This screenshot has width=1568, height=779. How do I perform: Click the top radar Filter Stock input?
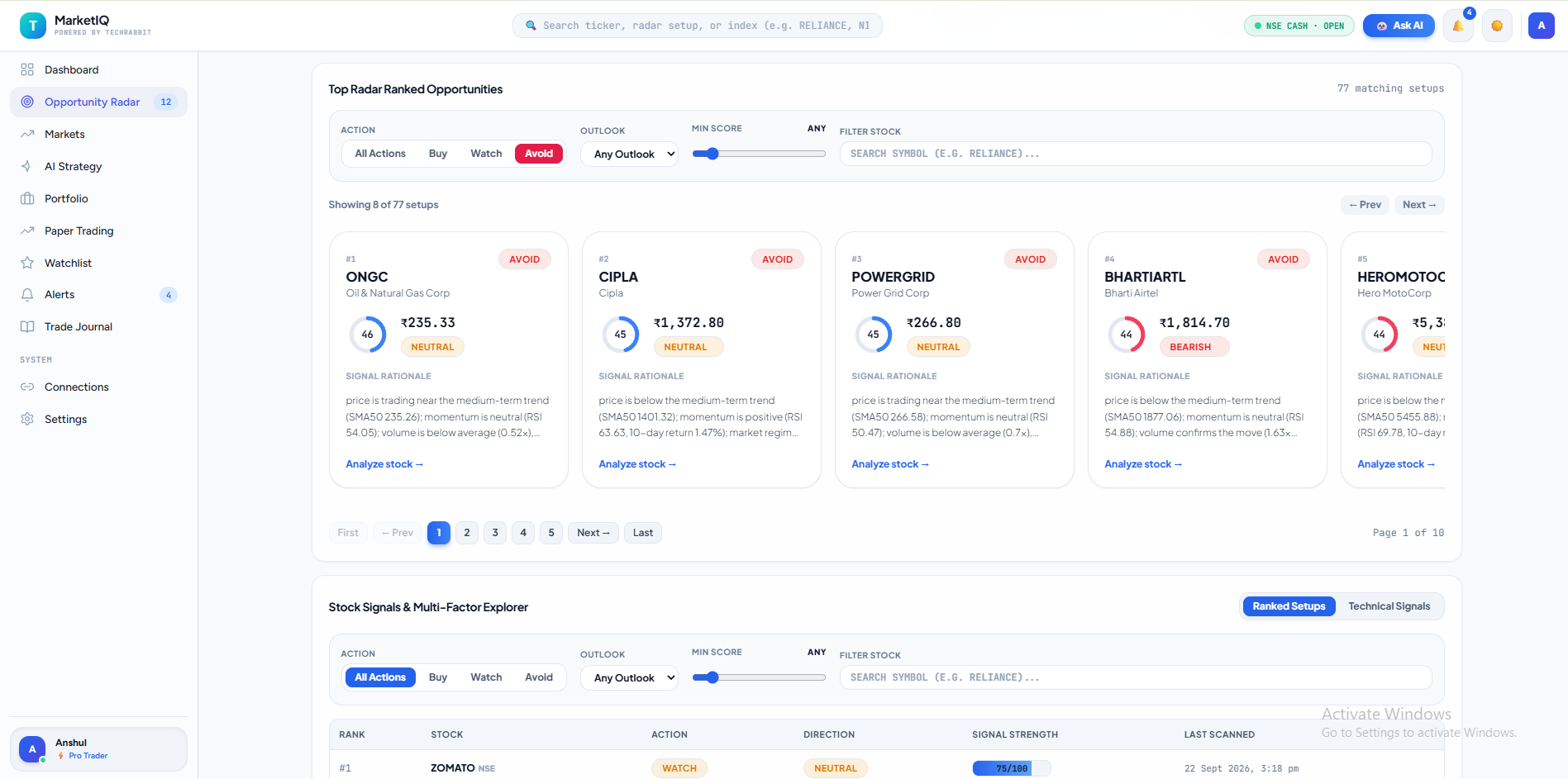coord(1136,154)
